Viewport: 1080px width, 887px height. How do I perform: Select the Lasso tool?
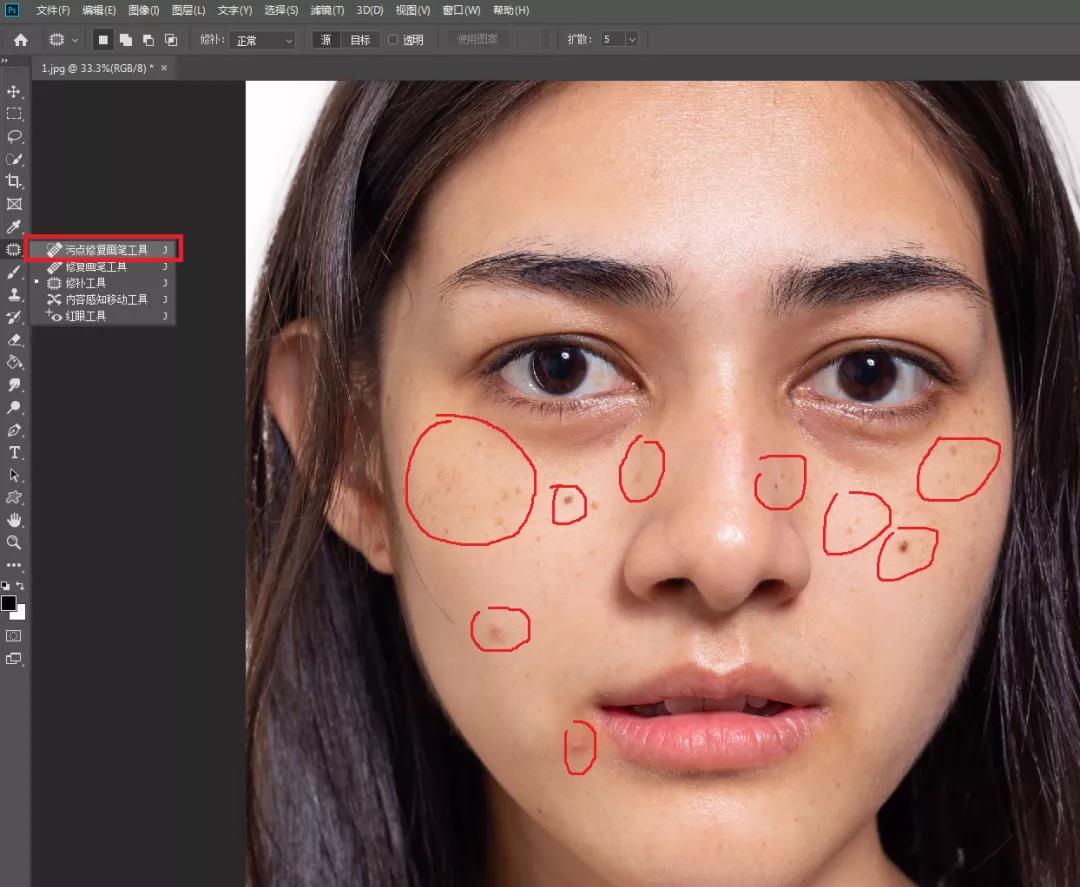click(14, 136)
